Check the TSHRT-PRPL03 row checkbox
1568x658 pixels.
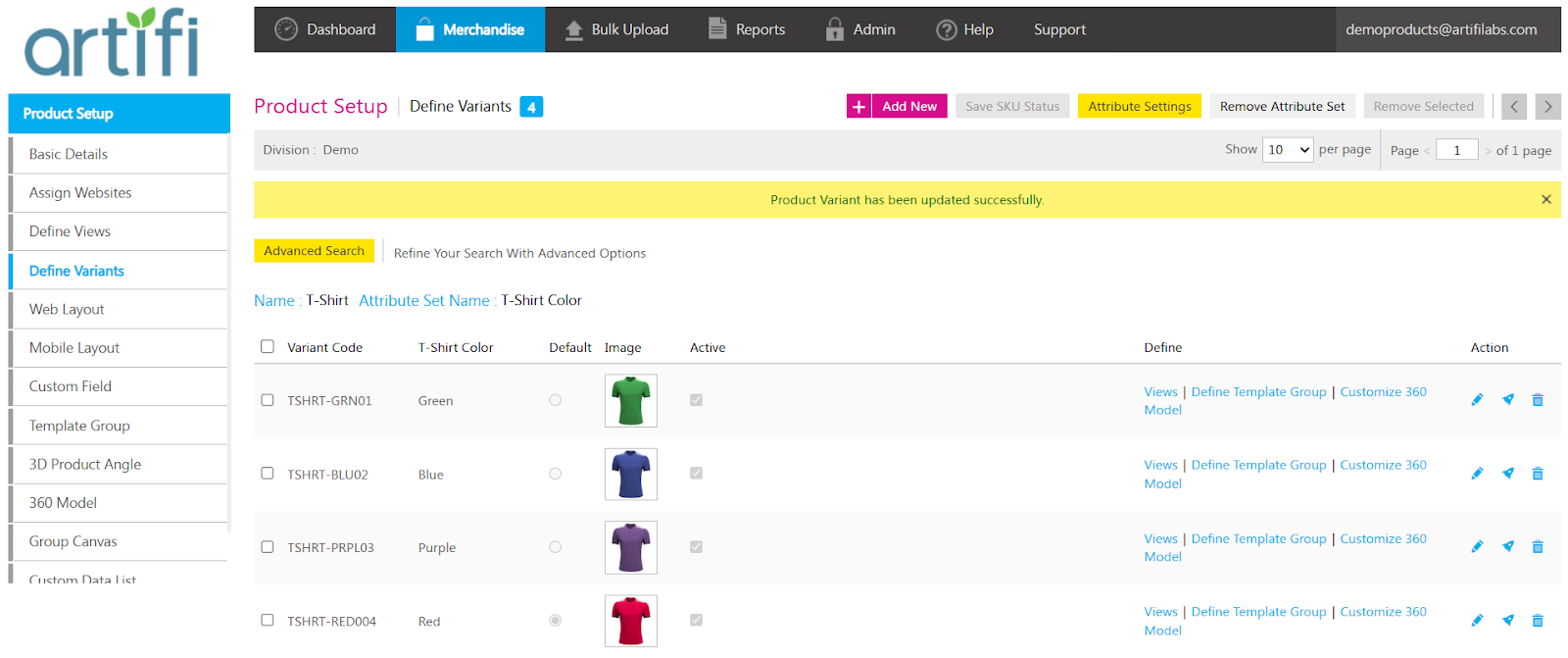coord(268,547)
